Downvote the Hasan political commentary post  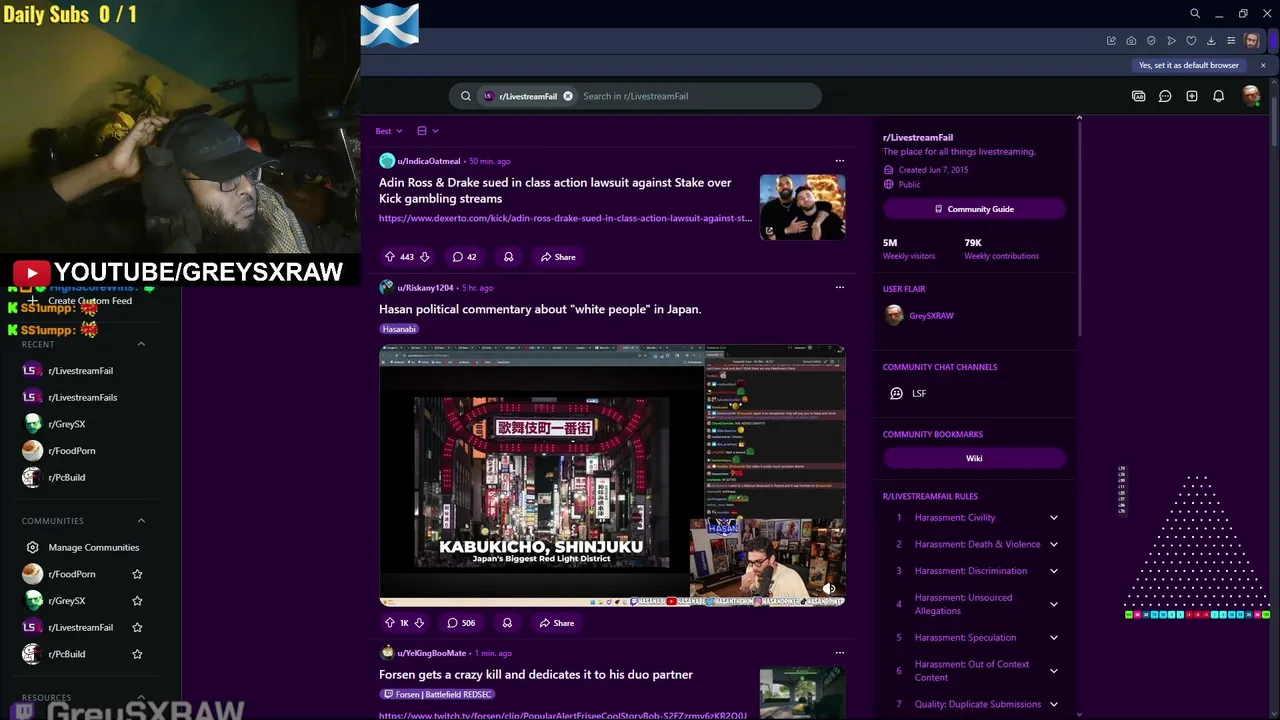(419, 623)
